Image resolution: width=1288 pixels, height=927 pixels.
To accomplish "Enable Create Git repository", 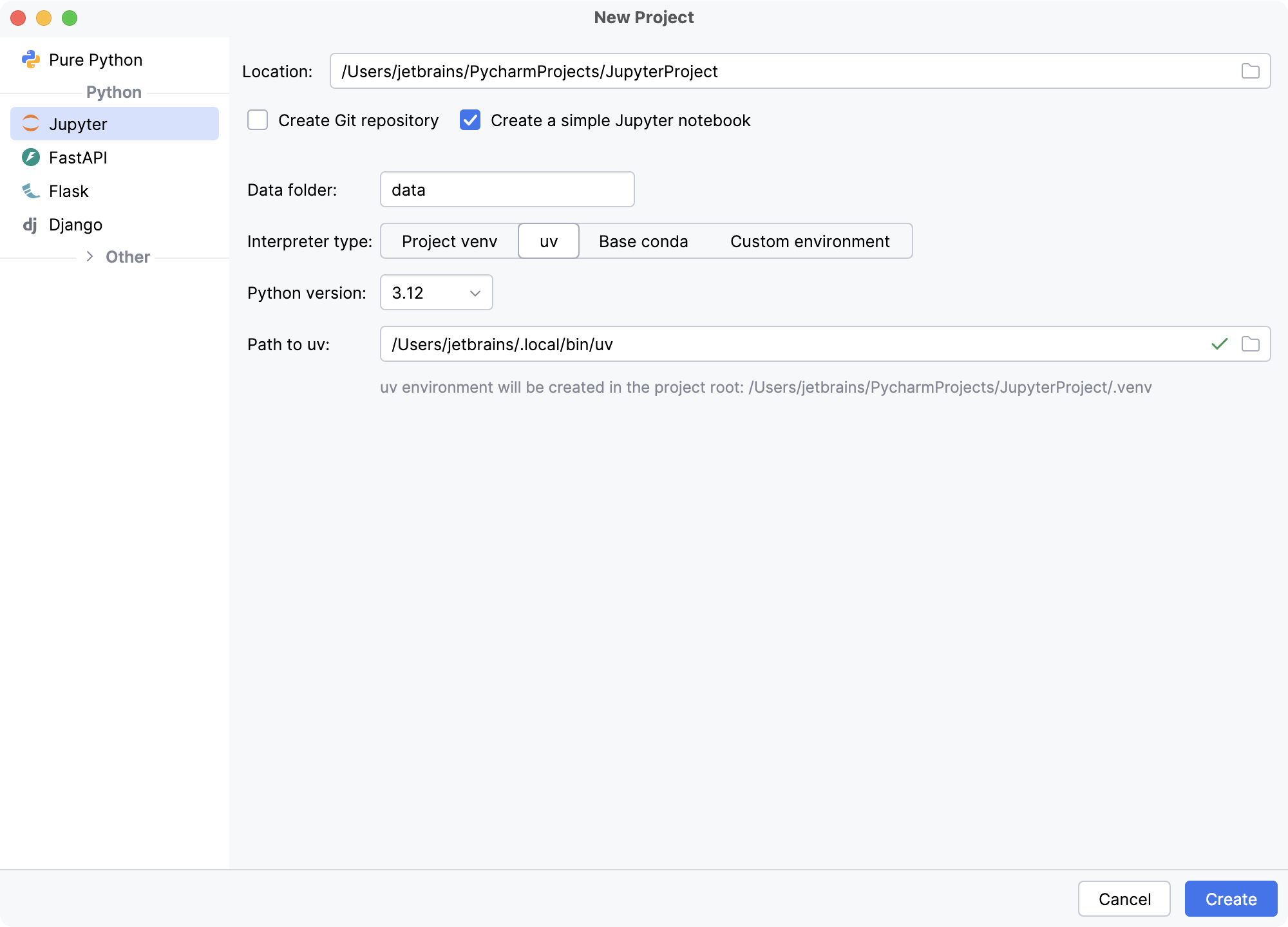I will tap(257, 120).
